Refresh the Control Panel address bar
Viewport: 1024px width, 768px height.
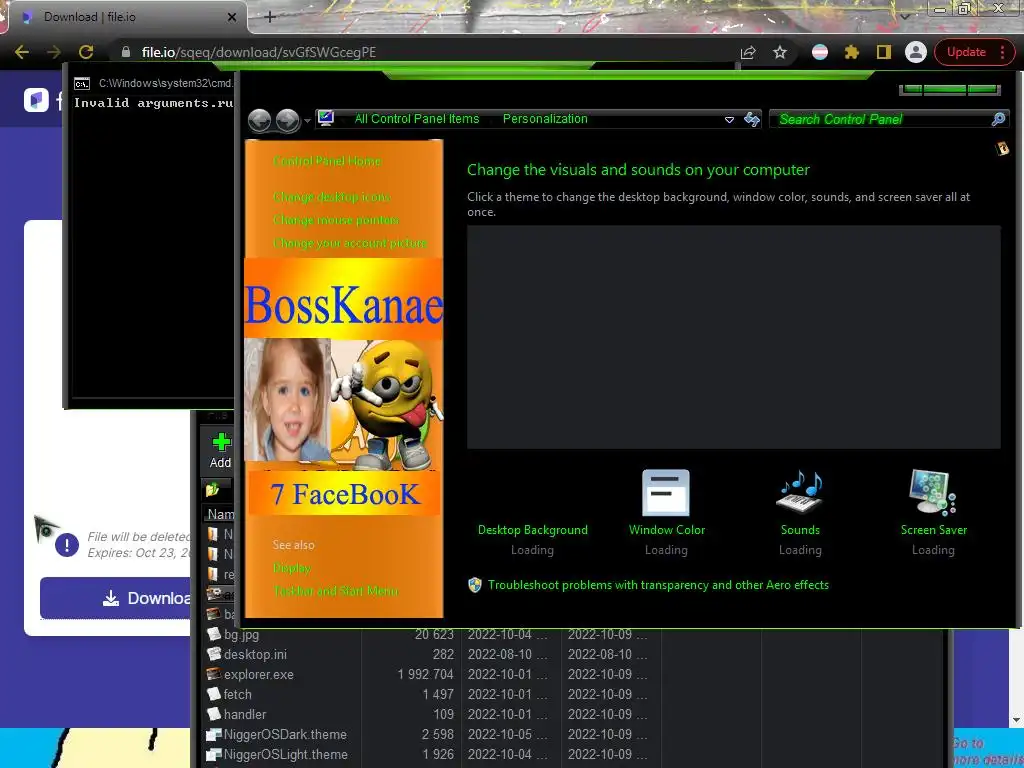(752, 119)
